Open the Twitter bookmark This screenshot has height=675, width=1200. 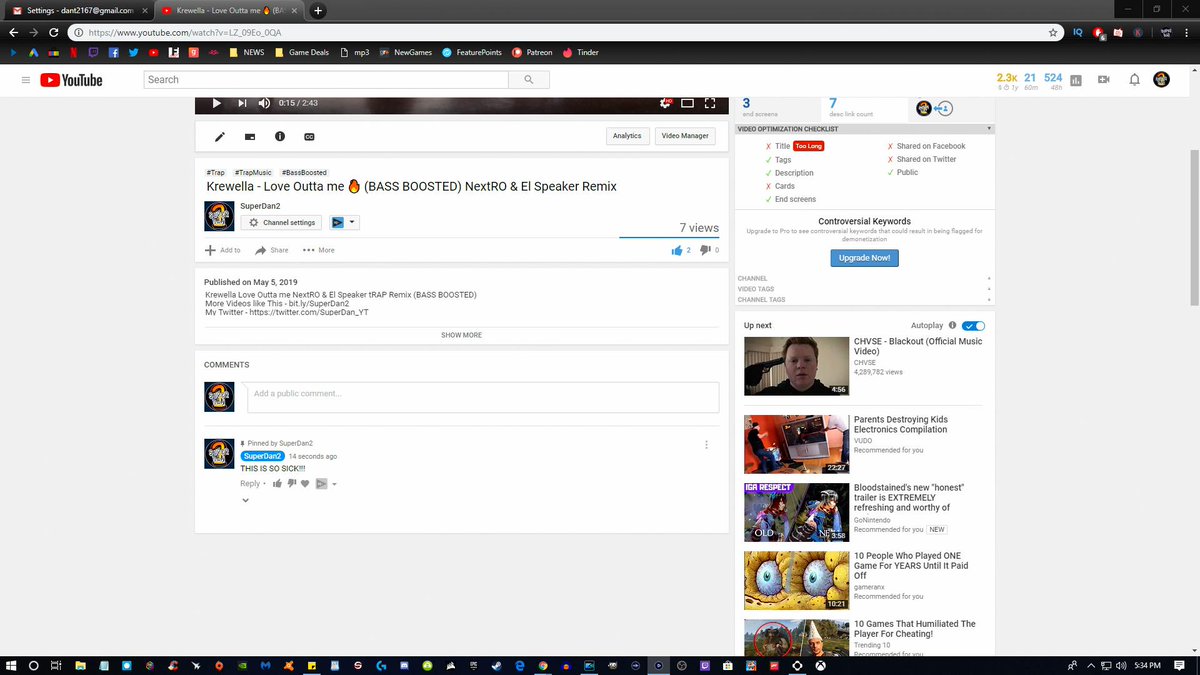pyautogui.click(x=133, y=52)
